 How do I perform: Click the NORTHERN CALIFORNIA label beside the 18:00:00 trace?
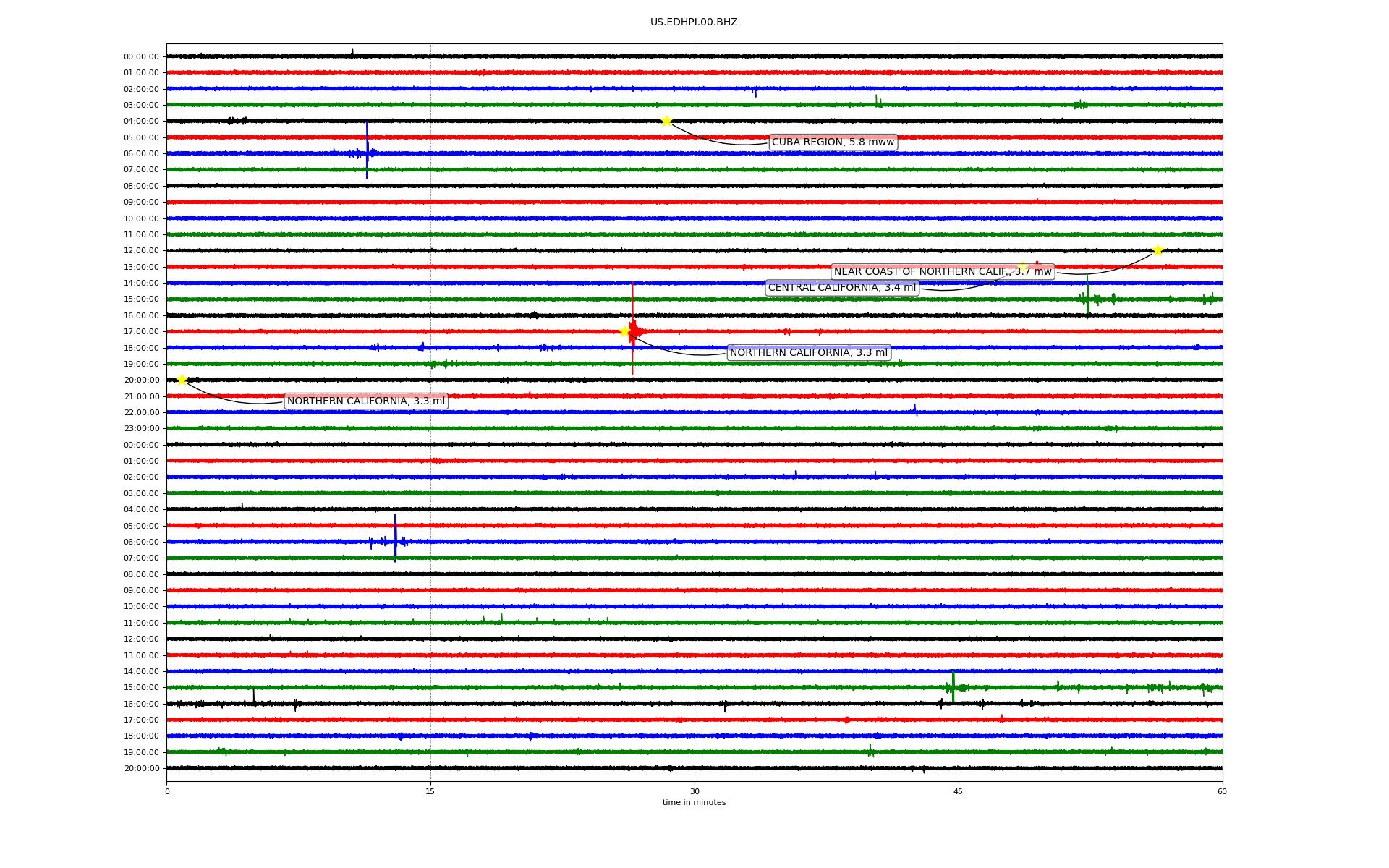pyautogui.click(x=808, y=353)
